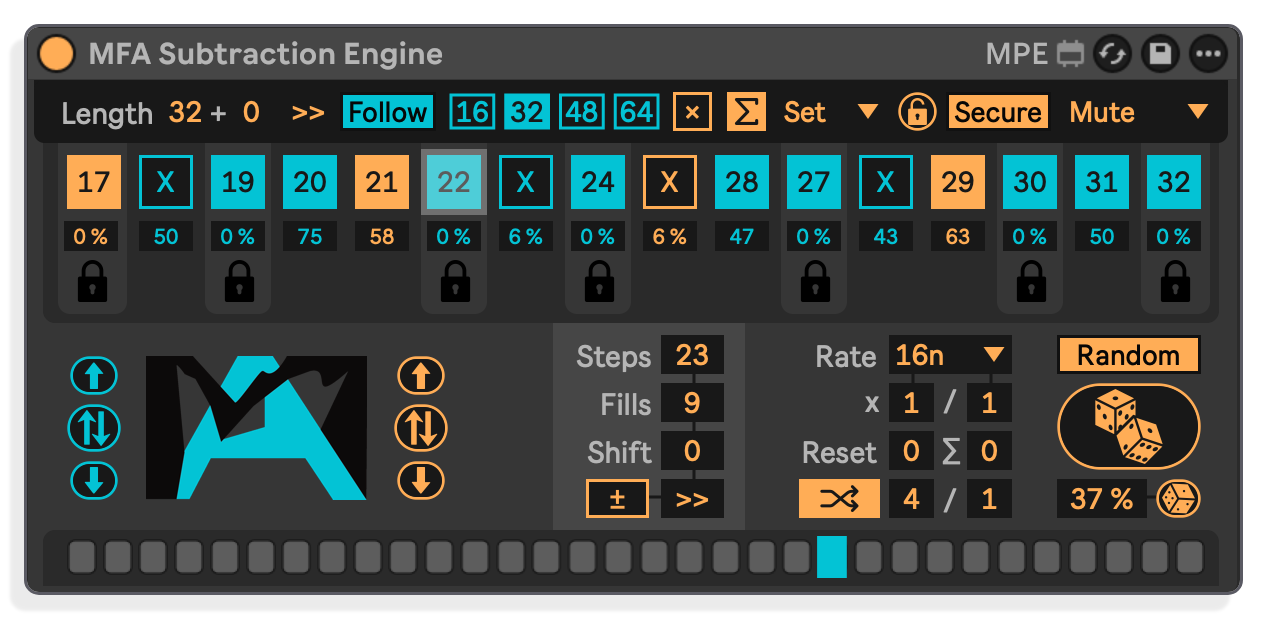Image resolution: width=1267 pixels, height=619 pixels.
Task: Click the lock icon under step 17
Action: (x=93, y=282)
